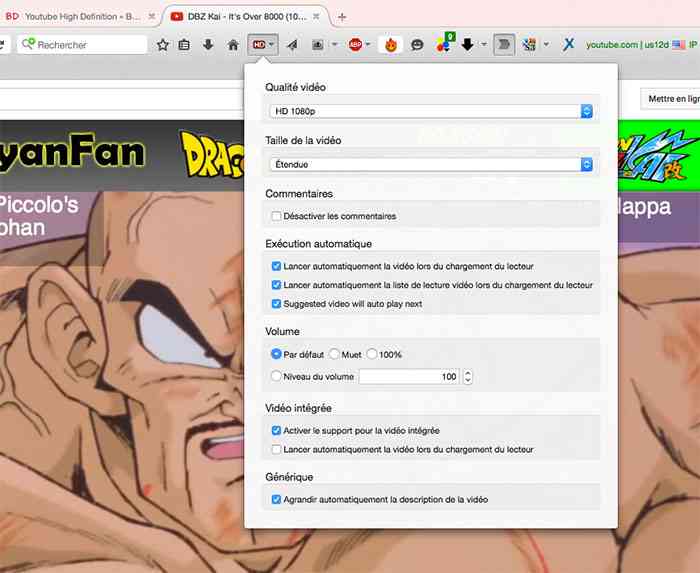Screen dimensions: 700x573
Task: Go to home page icon
Action: click(x=233, y=45)
